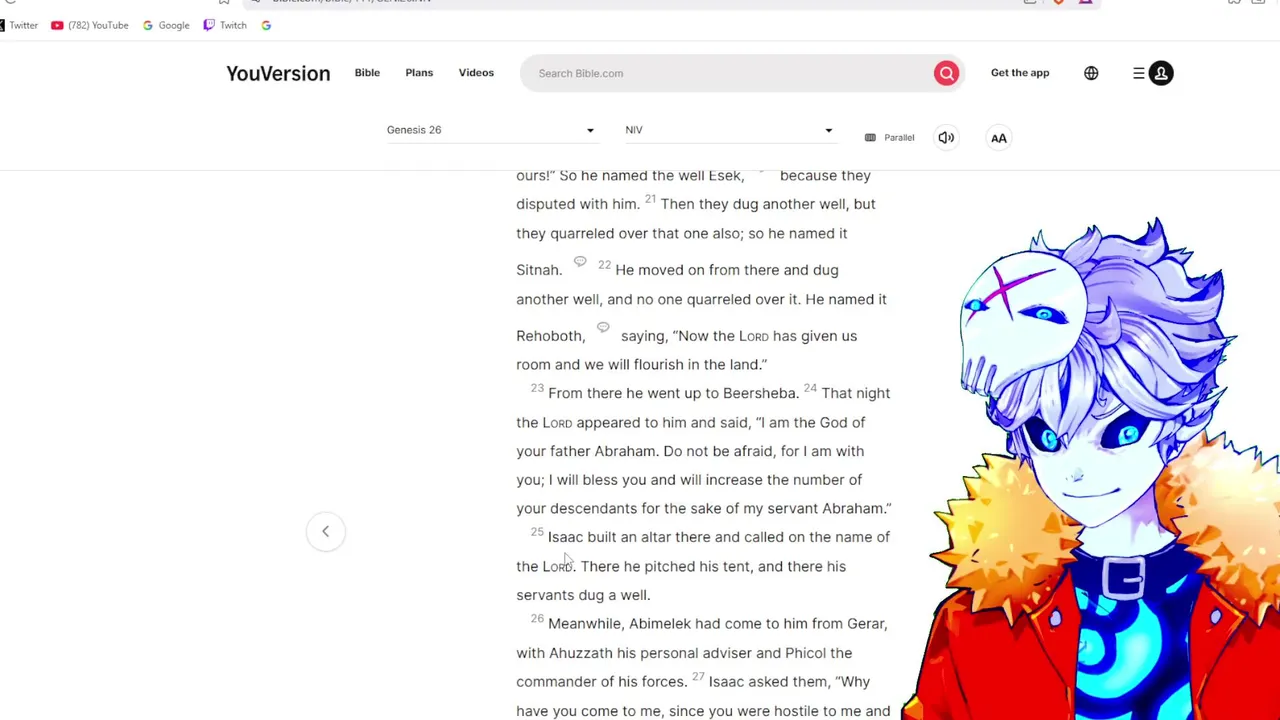Select verse 26 text 'Meanwhile, Abimelek'
This screenshot has height=720, width=1280.
(619, 623)
